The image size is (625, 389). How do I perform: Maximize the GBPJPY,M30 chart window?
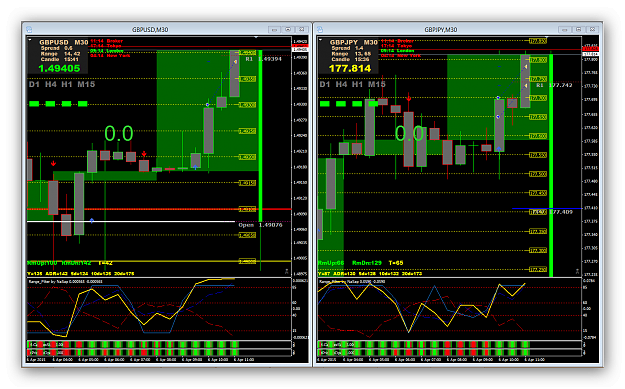tap(579, 29)
